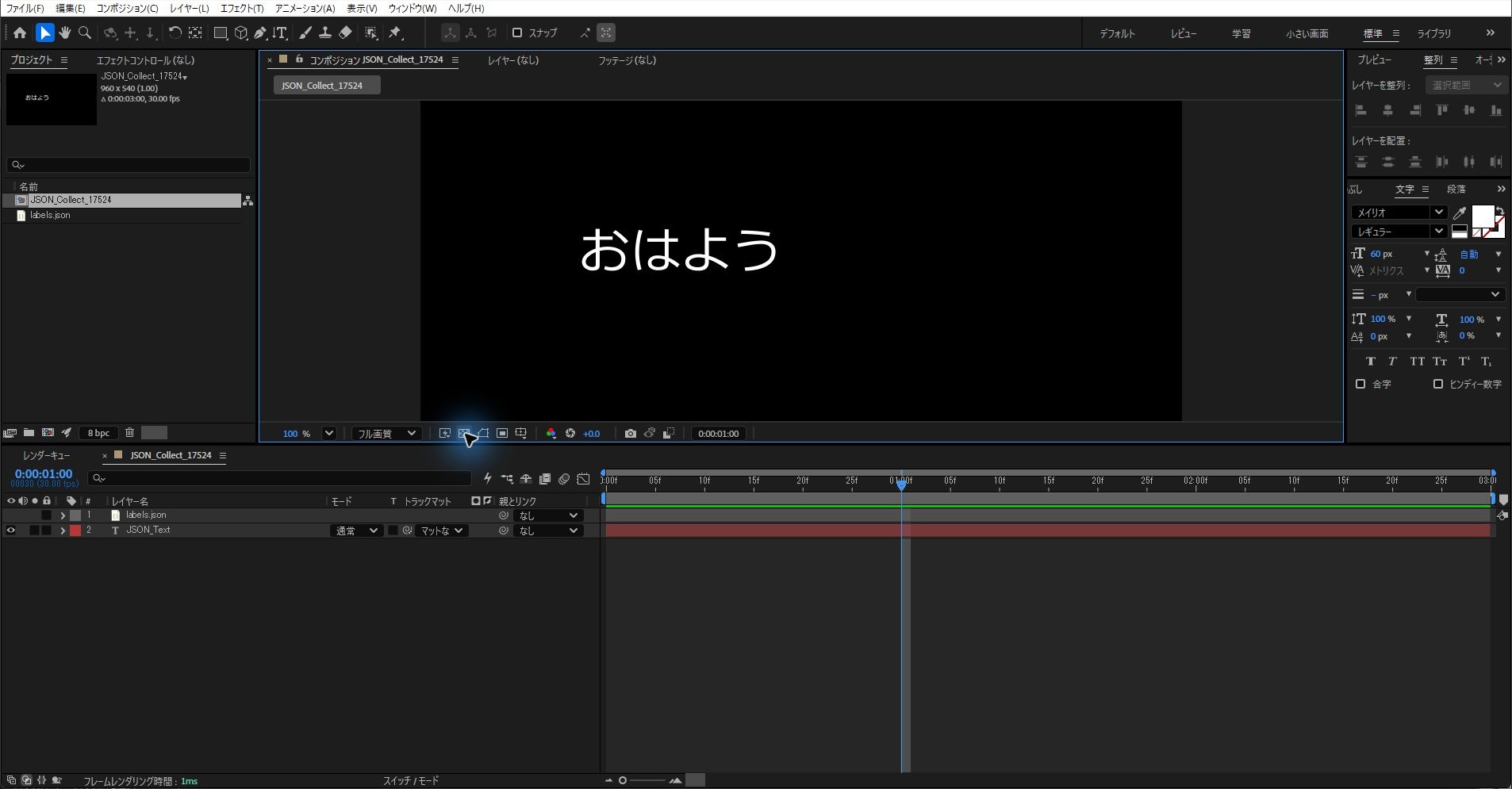Click the 8 bpc color depth button

[x=99, y=433]
